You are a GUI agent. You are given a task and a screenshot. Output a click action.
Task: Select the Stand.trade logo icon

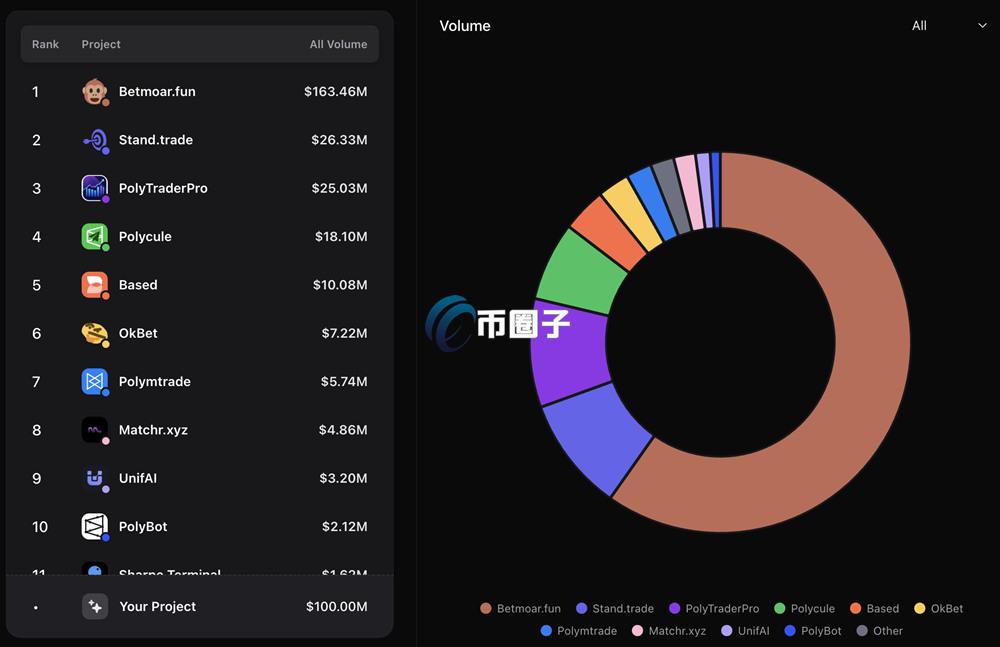pos(94,140)
